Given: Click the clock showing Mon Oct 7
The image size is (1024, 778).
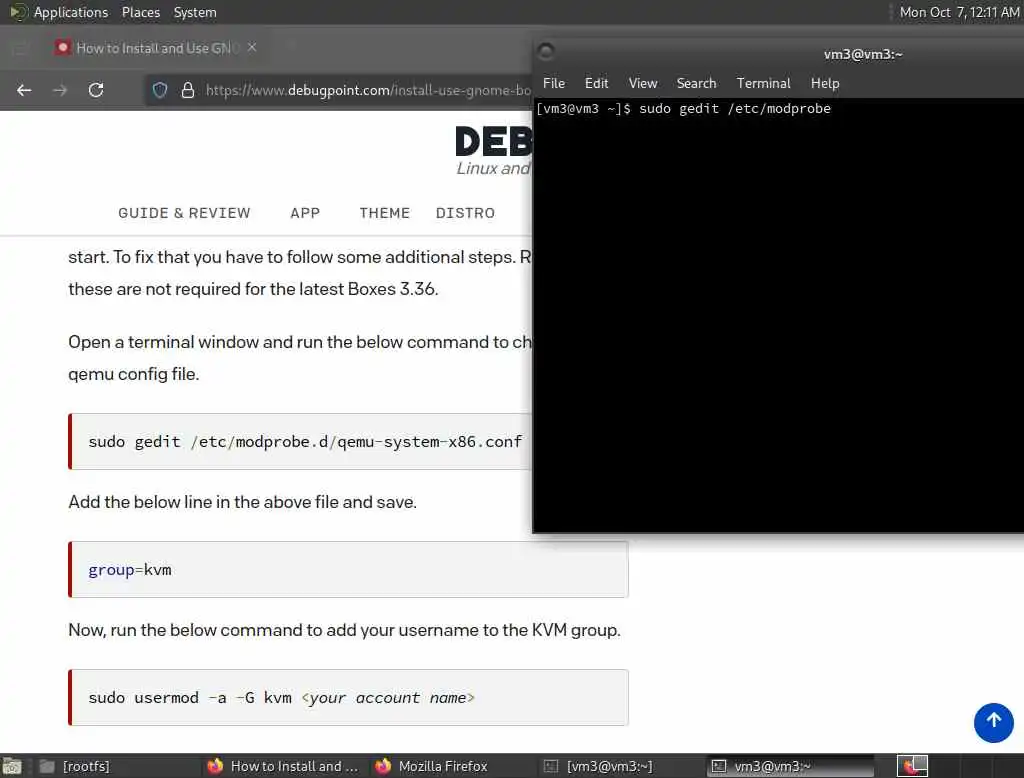Looking at the screenshot, I should (x=959, y=12).
